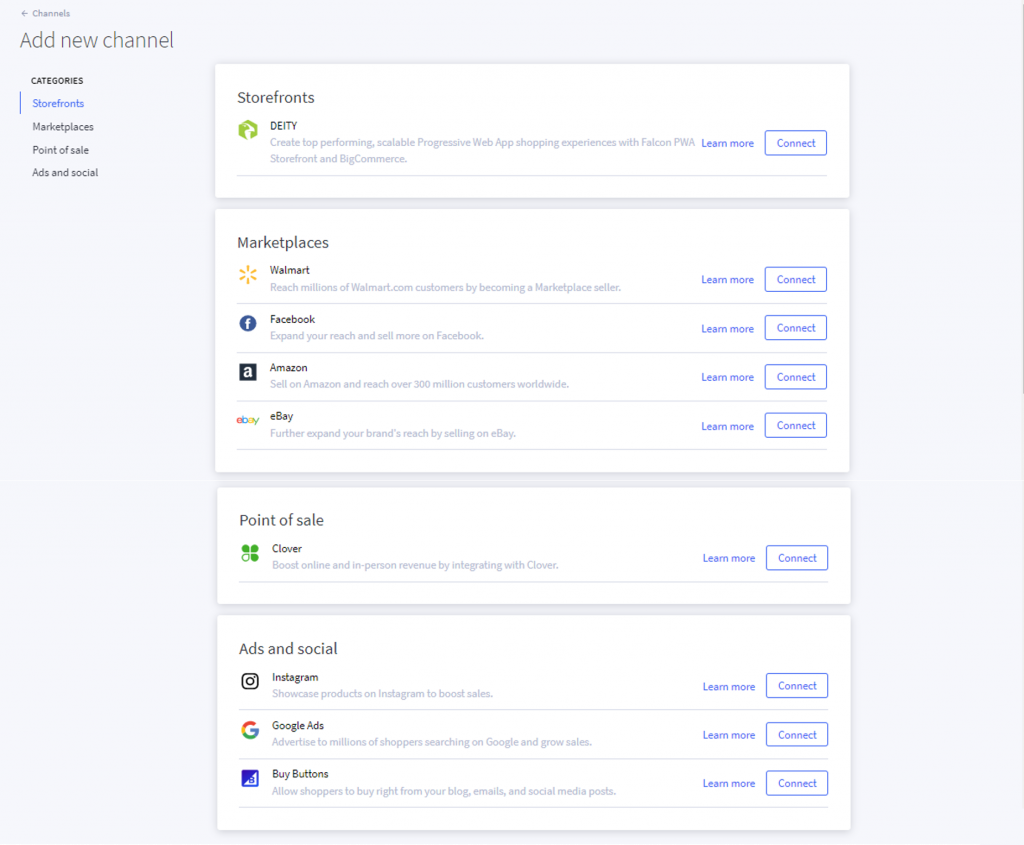Connect the Clover point of sale
This screenshot has height=845, width=1024.
[796, 557]
